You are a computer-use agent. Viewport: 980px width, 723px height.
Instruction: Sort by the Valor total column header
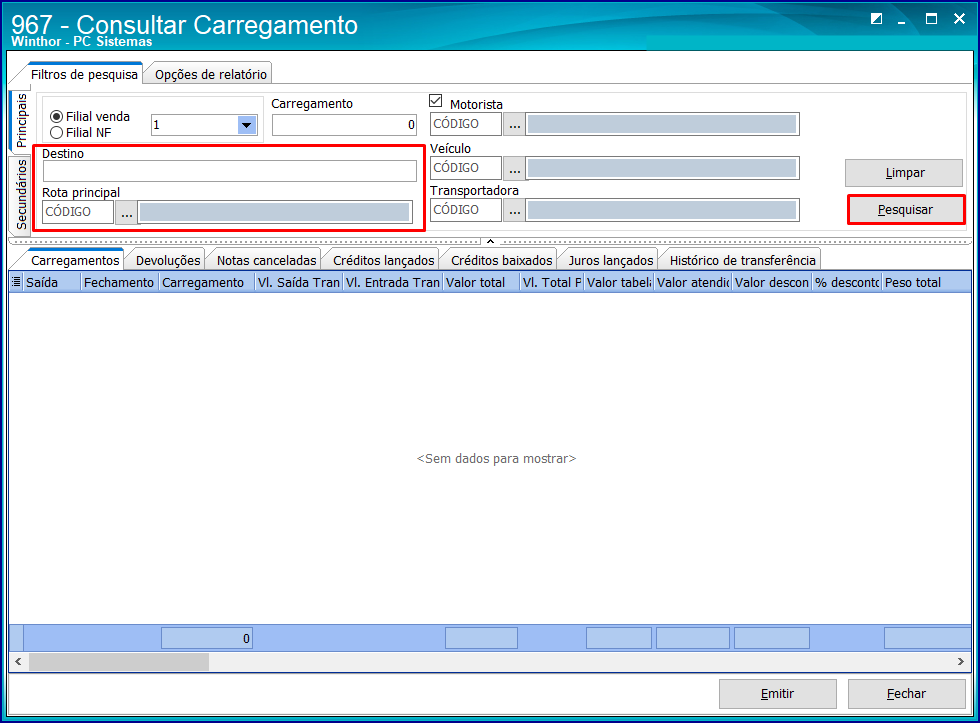(x=481, y=282)
